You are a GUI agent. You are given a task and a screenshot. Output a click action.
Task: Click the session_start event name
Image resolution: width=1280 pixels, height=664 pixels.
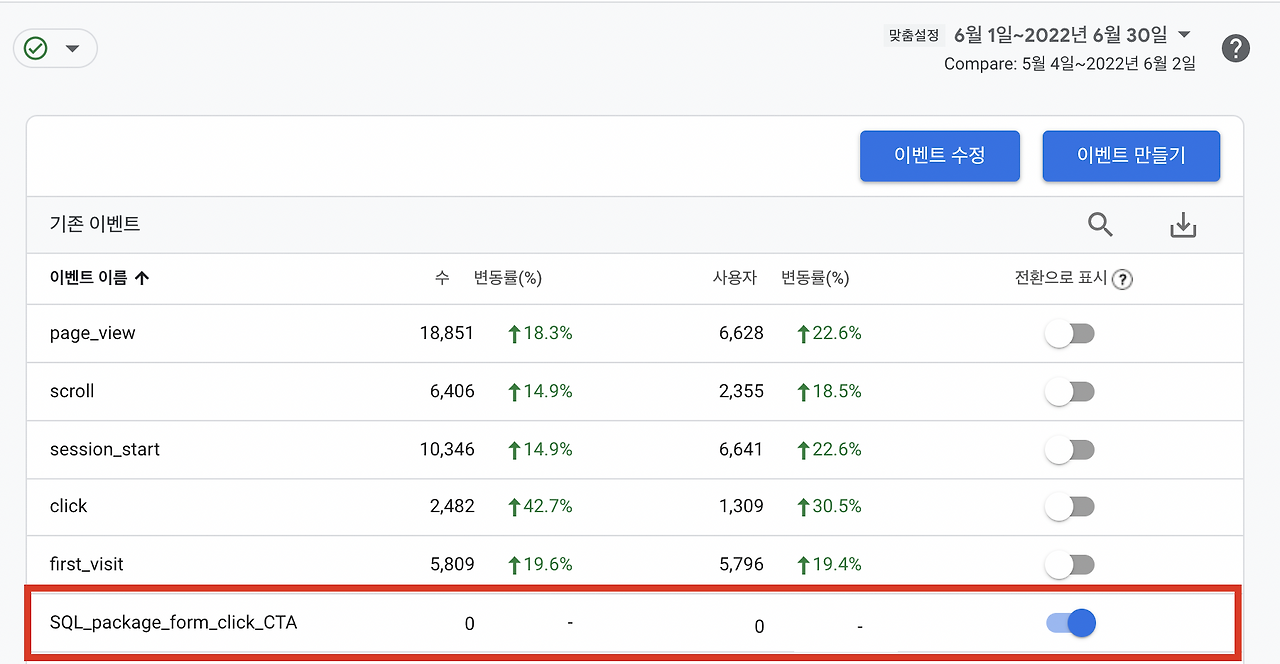pyautogui.click(x=105, y=449)
